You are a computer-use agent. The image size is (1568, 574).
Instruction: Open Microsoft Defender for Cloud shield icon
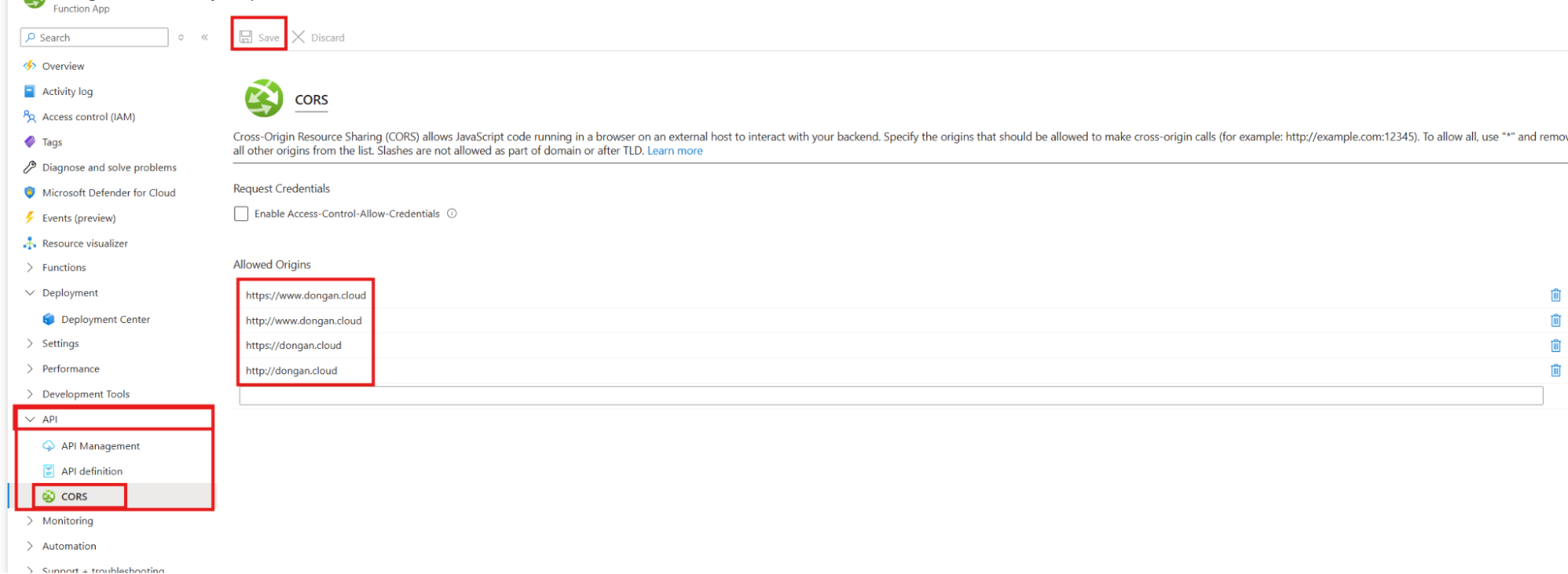pos(30,192)
